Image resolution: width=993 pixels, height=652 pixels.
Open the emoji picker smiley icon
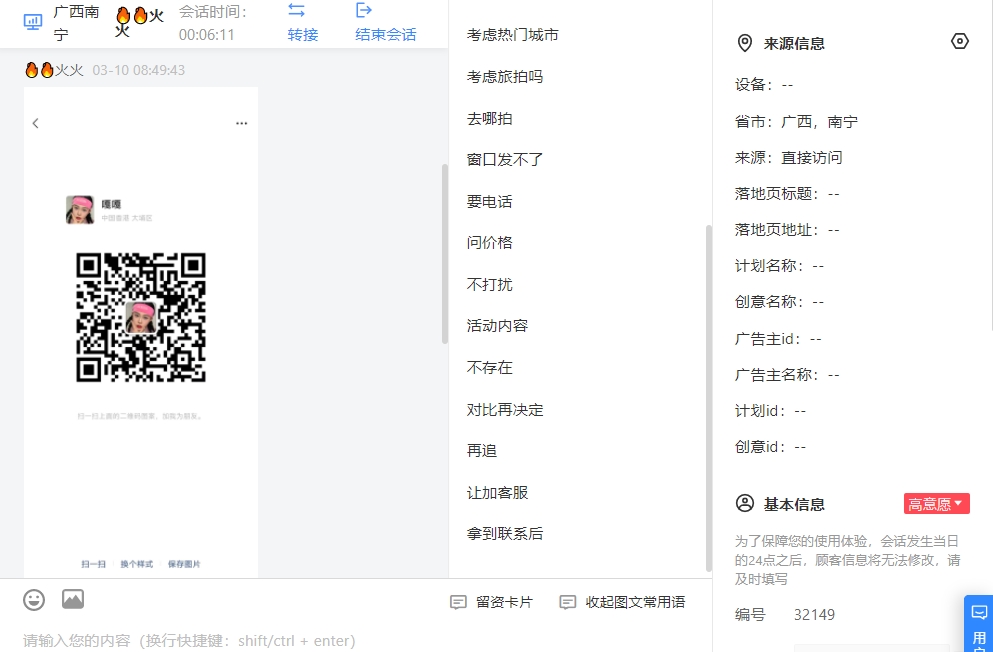[34, 599]
